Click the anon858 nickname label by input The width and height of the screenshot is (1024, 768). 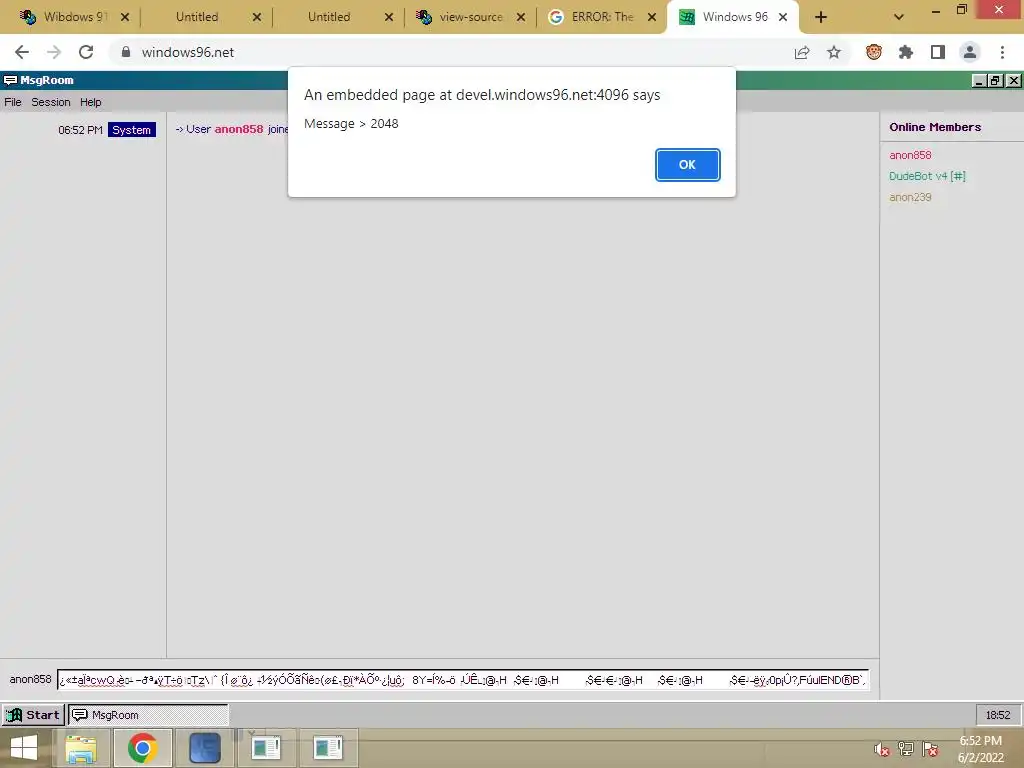pos(30,679)
